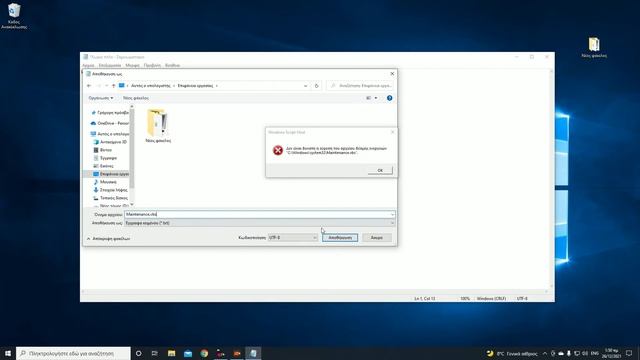640x360 pixels.
Task: Expand the file name history dropdown arrow
Action: (x=392, y=214)
